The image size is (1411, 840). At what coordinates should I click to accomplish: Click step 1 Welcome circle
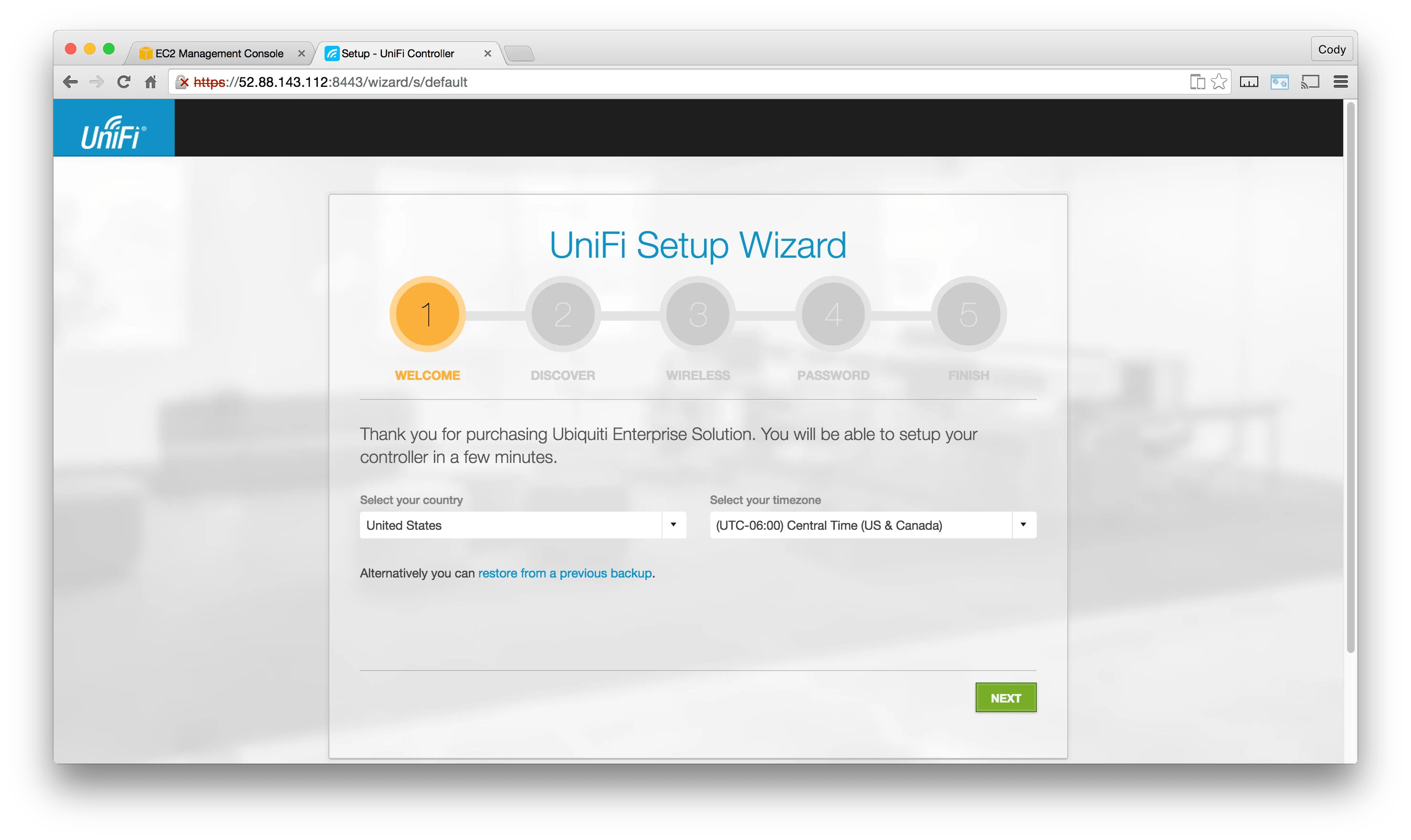click(x=427, y=314)
